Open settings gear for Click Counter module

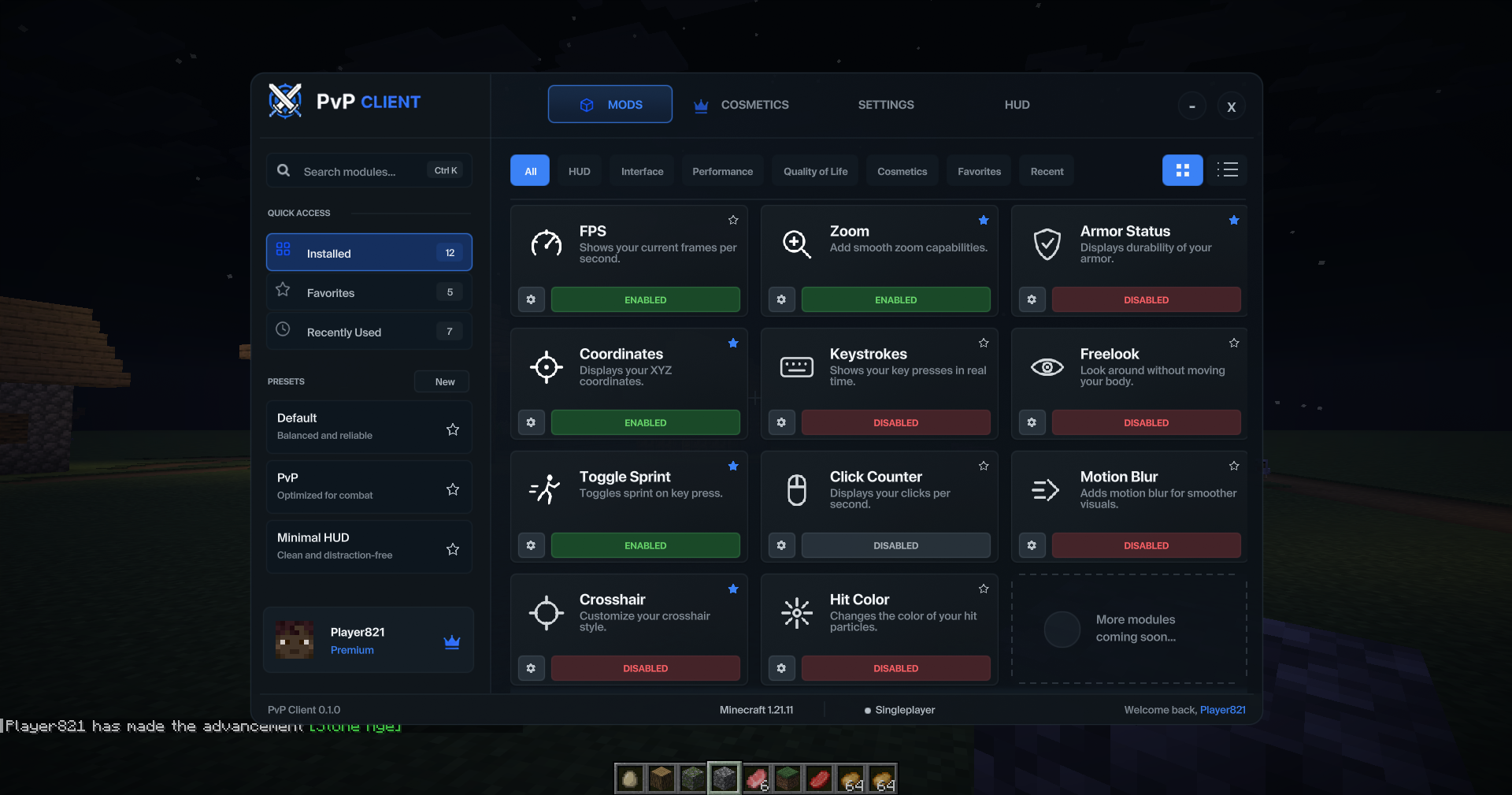click(x=781, y=545)
